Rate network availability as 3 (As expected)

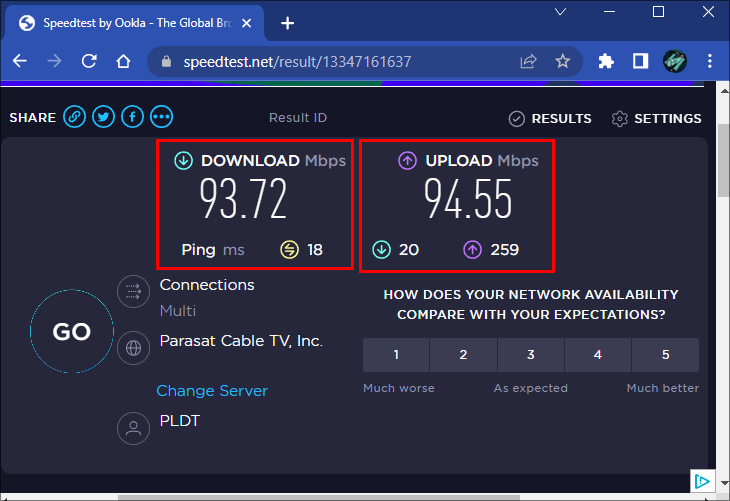click(x=531, y=355)
